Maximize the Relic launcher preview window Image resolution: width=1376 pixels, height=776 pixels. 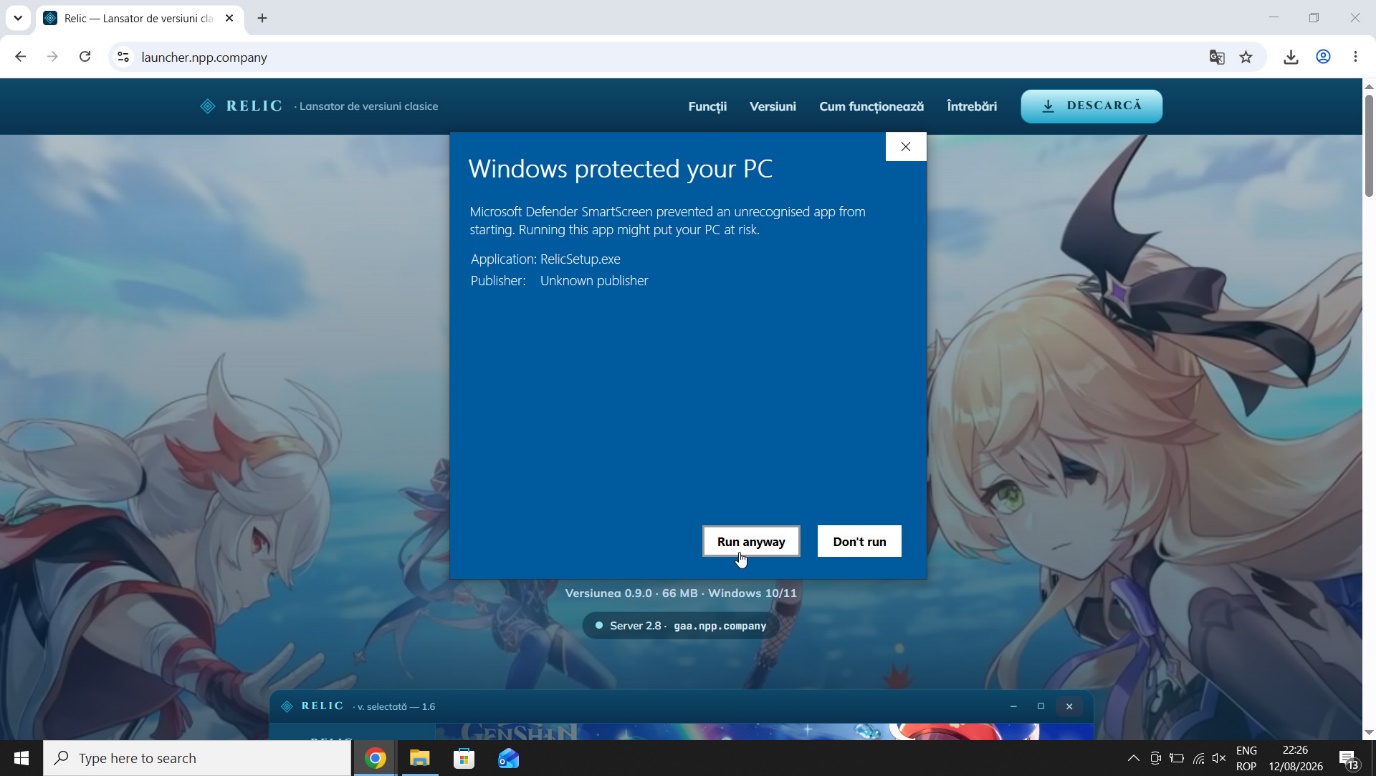click(1041, 706)
